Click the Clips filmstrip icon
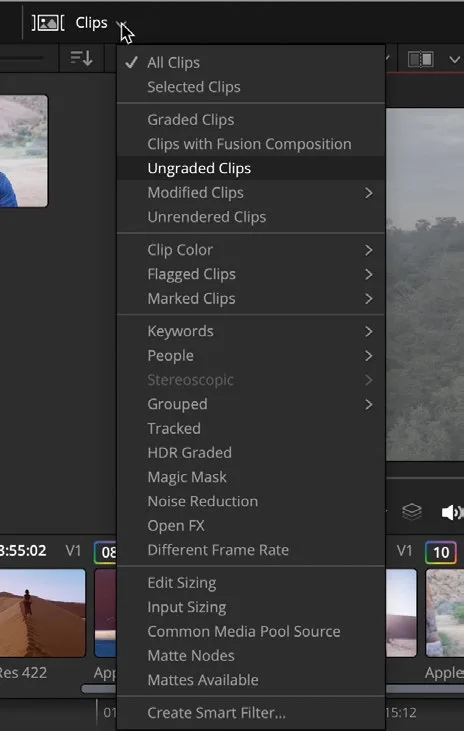464x731 pixels. tap(48, 23)
